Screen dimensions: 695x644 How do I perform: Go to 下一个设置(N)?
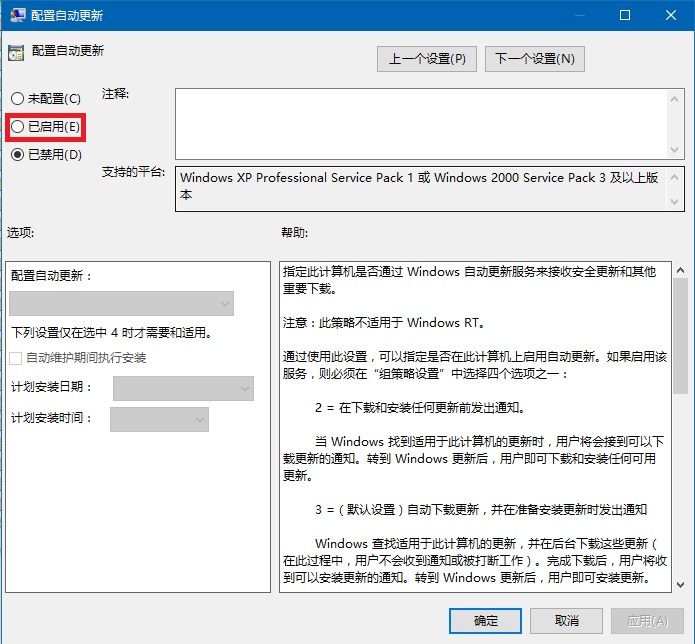tap(535, 59)
